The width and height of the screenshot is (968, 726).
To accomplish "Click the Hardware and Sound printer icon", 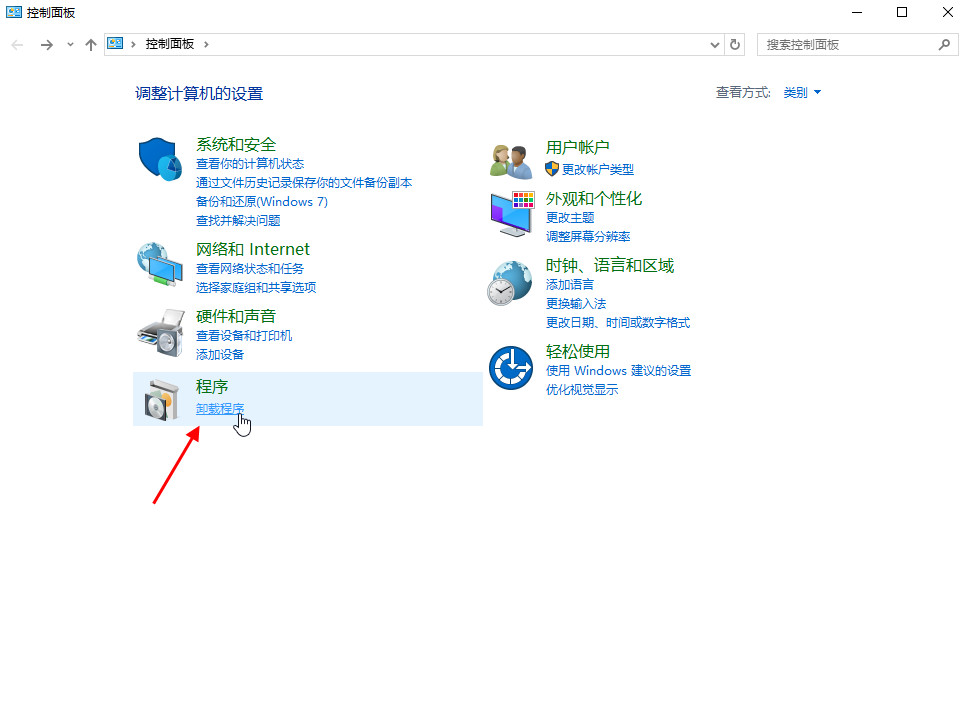I will [160, 332].
